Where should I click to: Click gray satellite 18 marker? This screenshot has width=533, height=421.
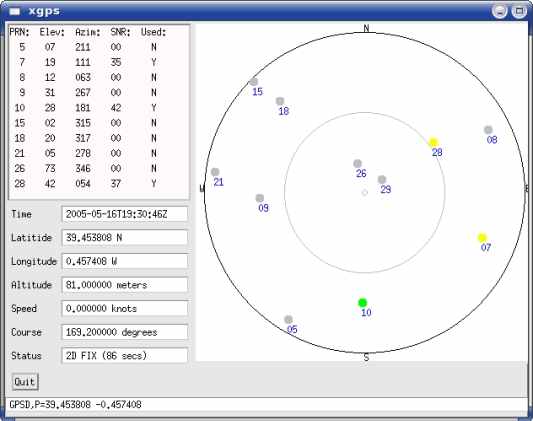click(x=280, y=101)
